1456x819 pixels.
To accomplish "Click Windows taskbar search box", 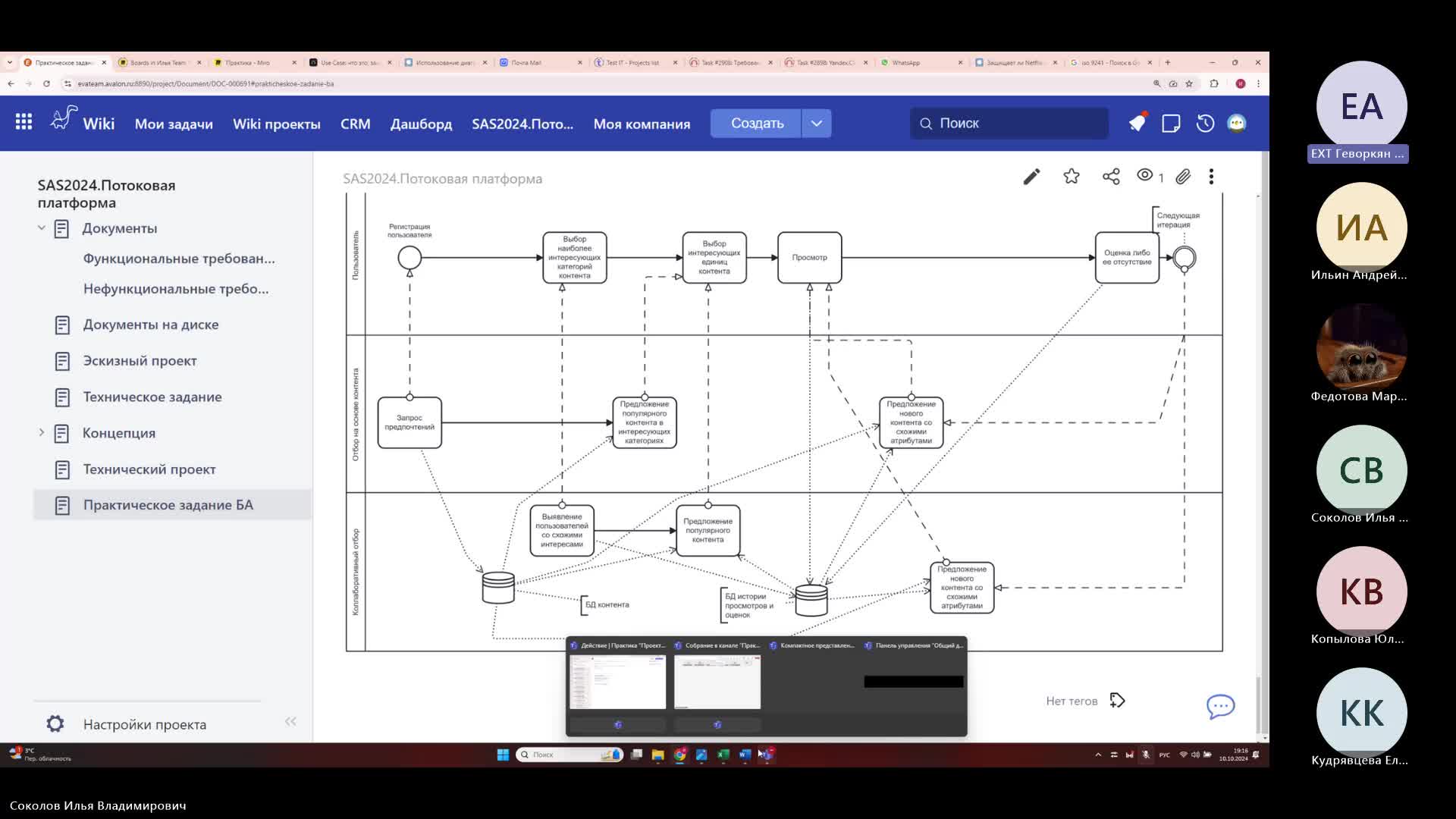I will pos(570,755).
